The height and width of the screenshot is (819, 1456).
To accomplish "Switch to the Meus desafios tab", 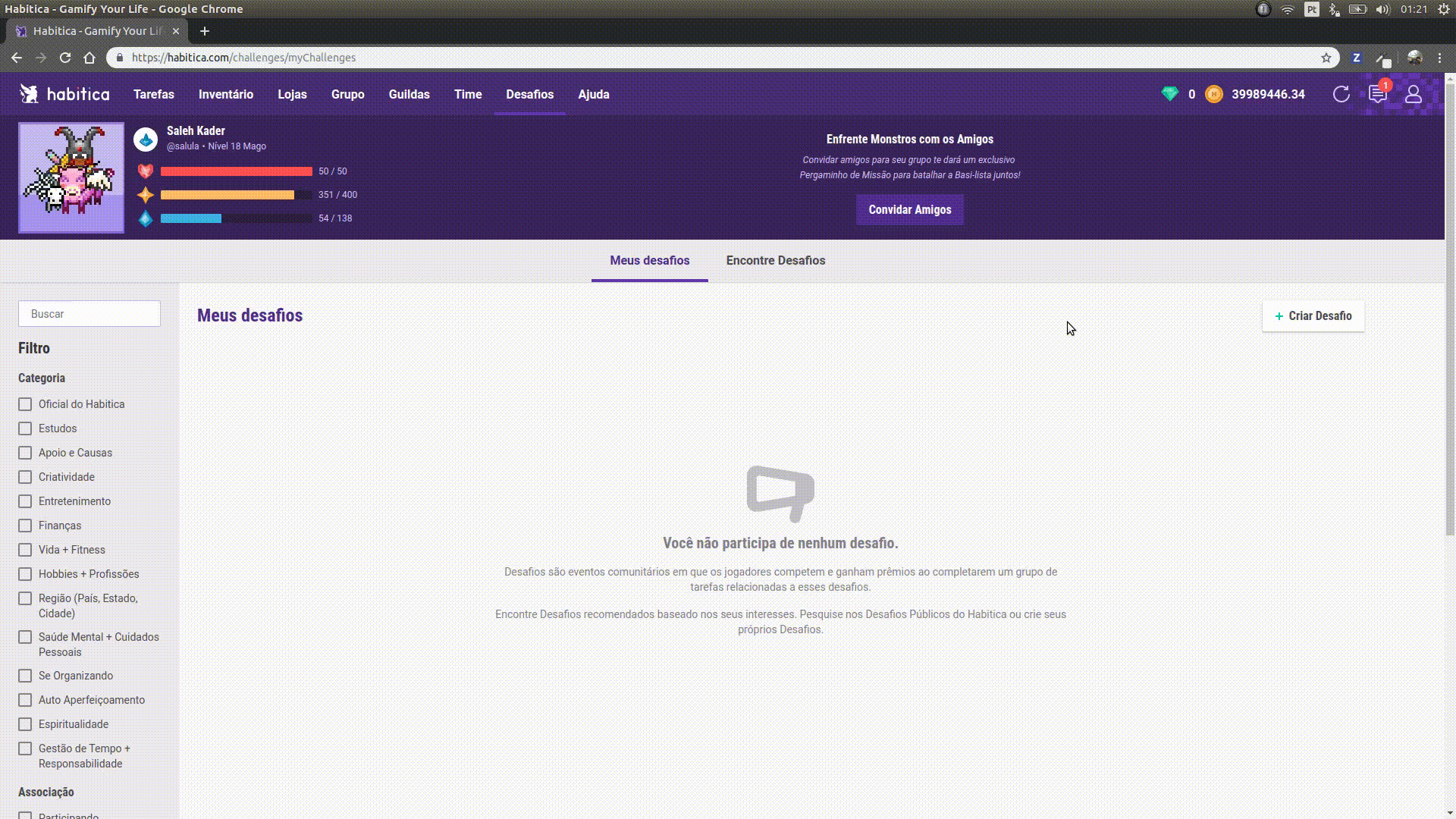I will [x=650, y=260].
